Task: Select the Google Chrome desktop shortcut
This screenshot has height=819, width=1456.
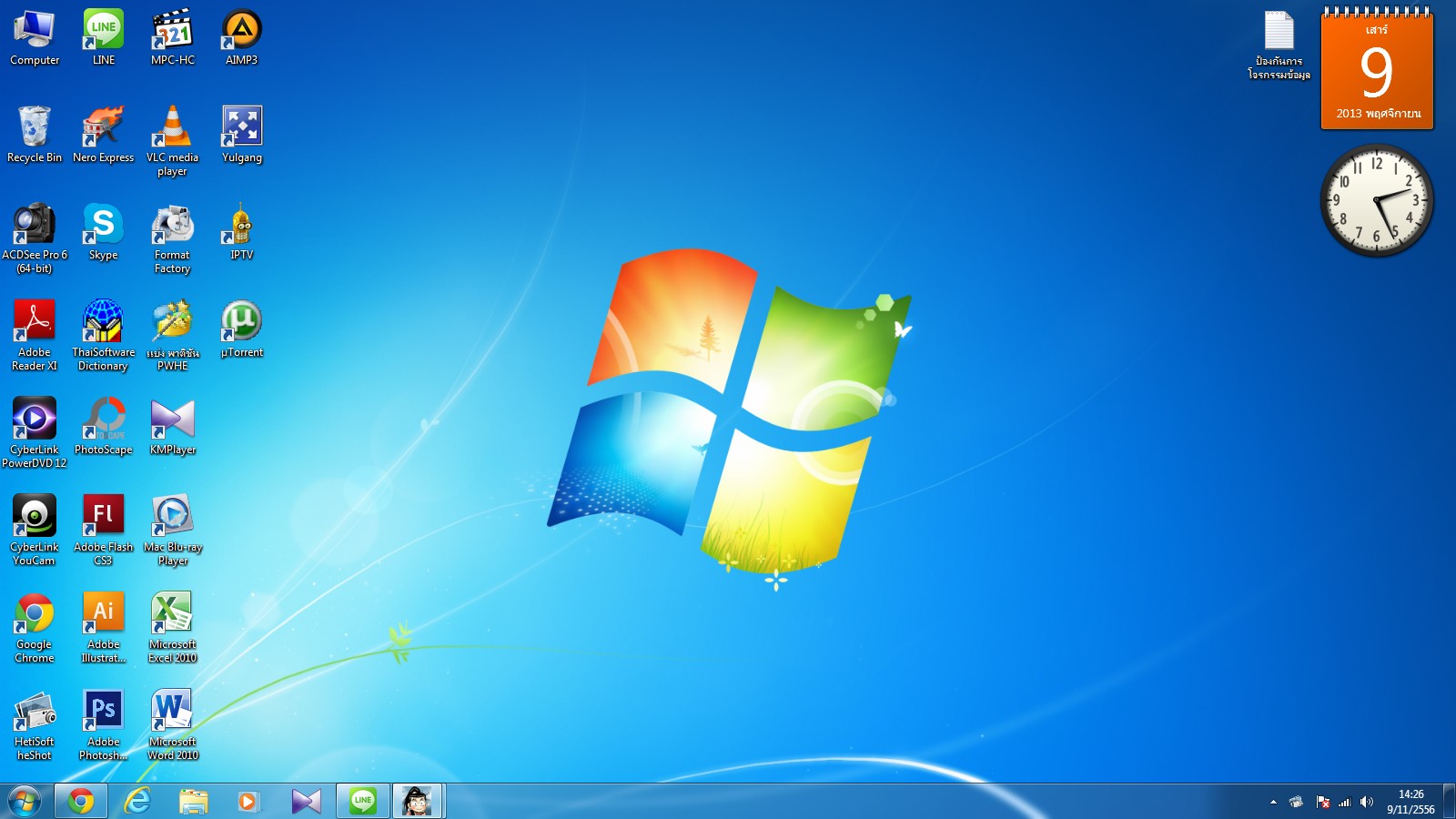Action: (35, 628)
